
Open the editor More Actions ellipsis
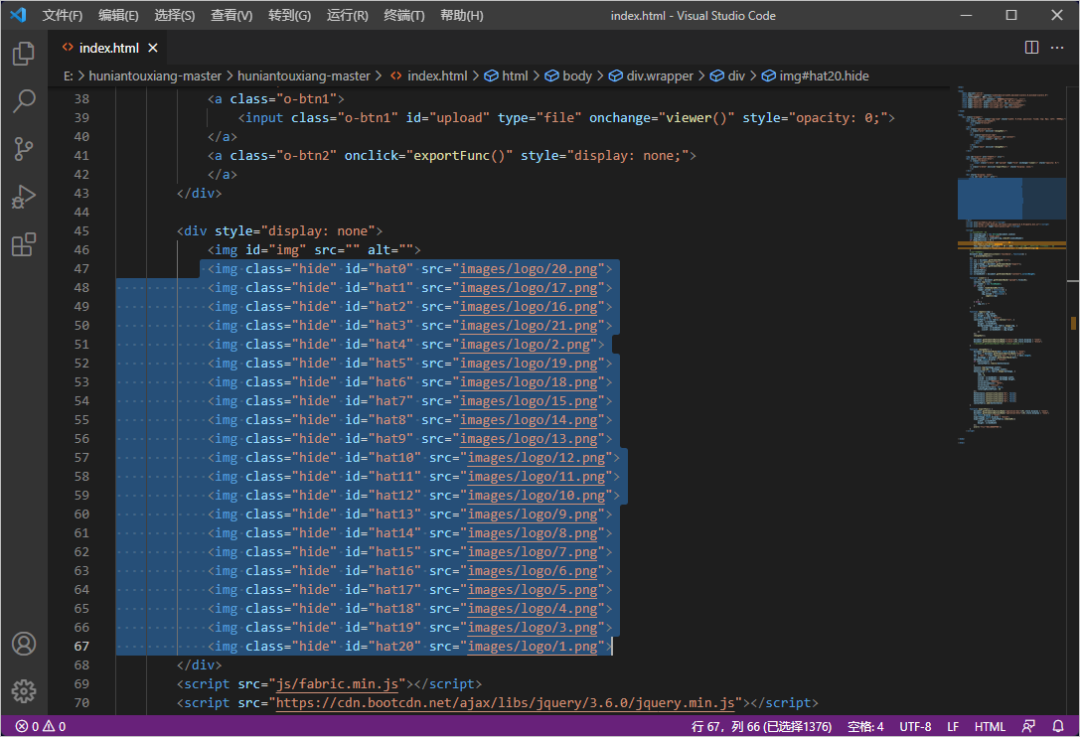[1058, 47]
